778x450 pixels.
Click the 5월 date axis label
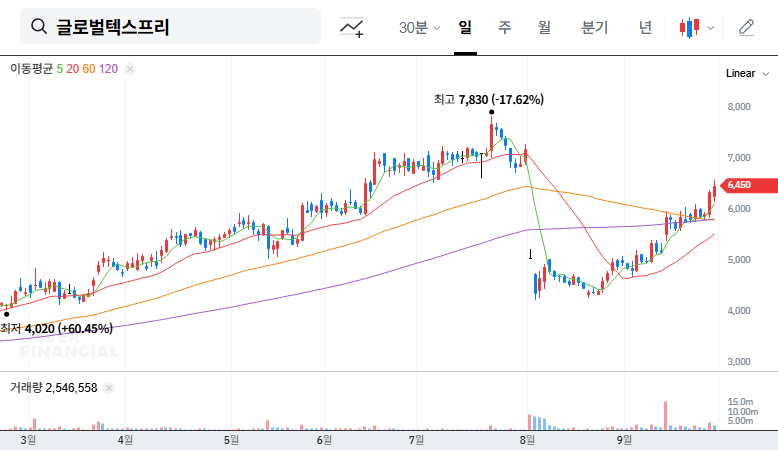[x=231, y=440]
